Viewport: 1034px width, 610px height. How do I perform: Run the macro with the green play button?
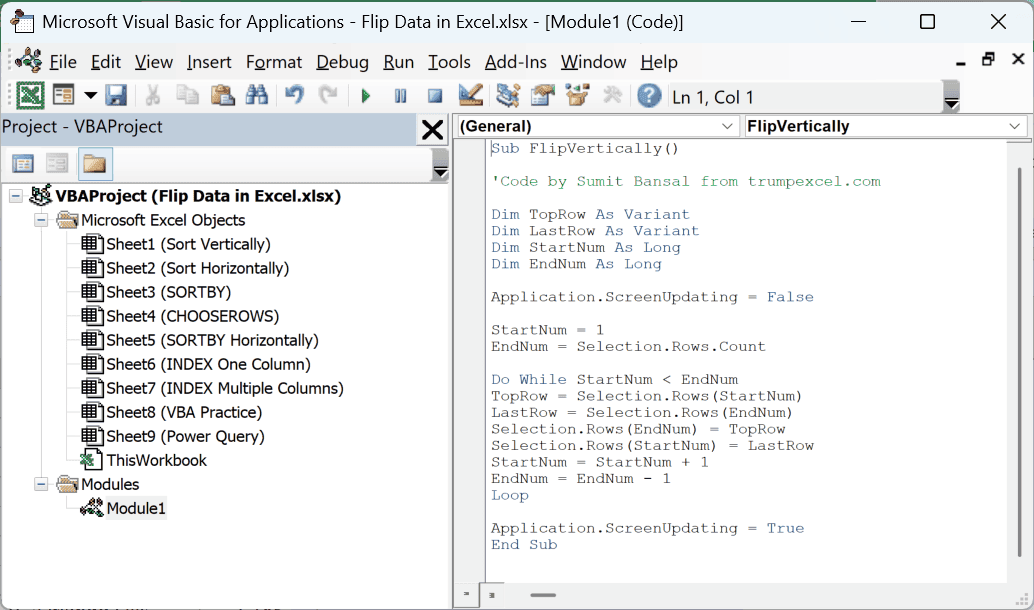(x=365, y=96)
